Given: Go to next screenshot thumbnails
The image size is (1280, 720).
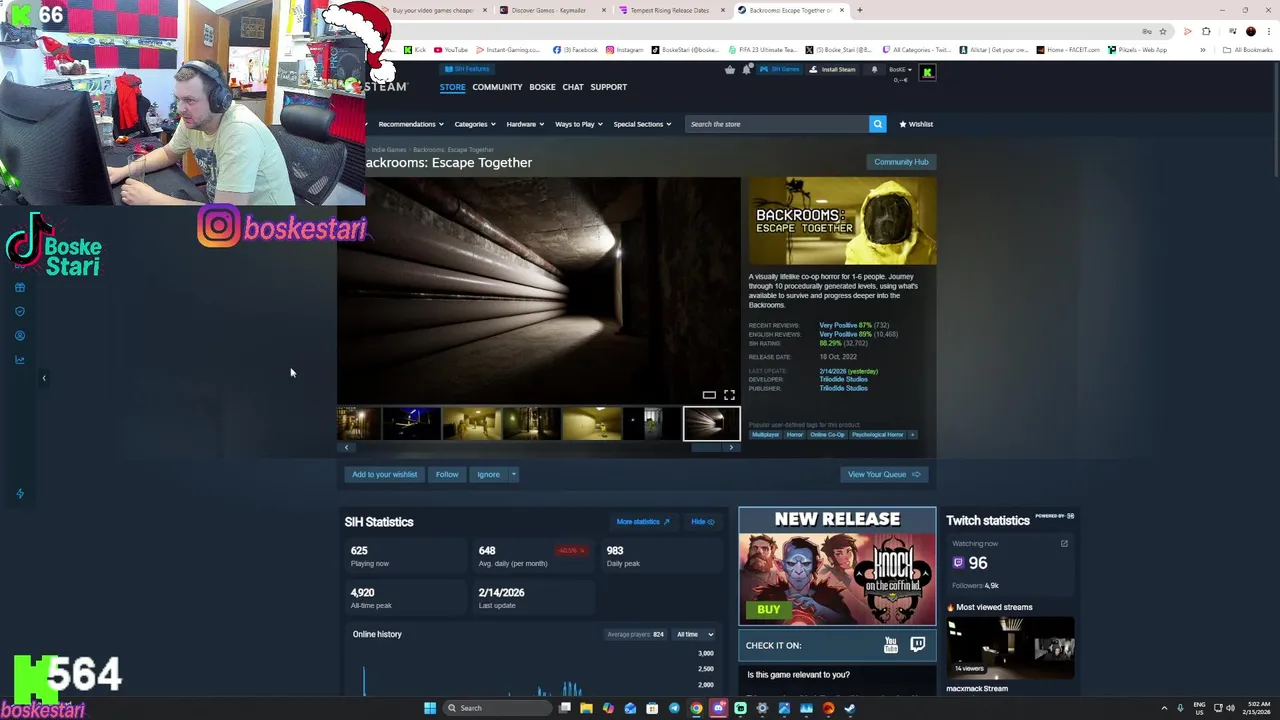Looking at the screenshot, I should (x=731, y=448).
